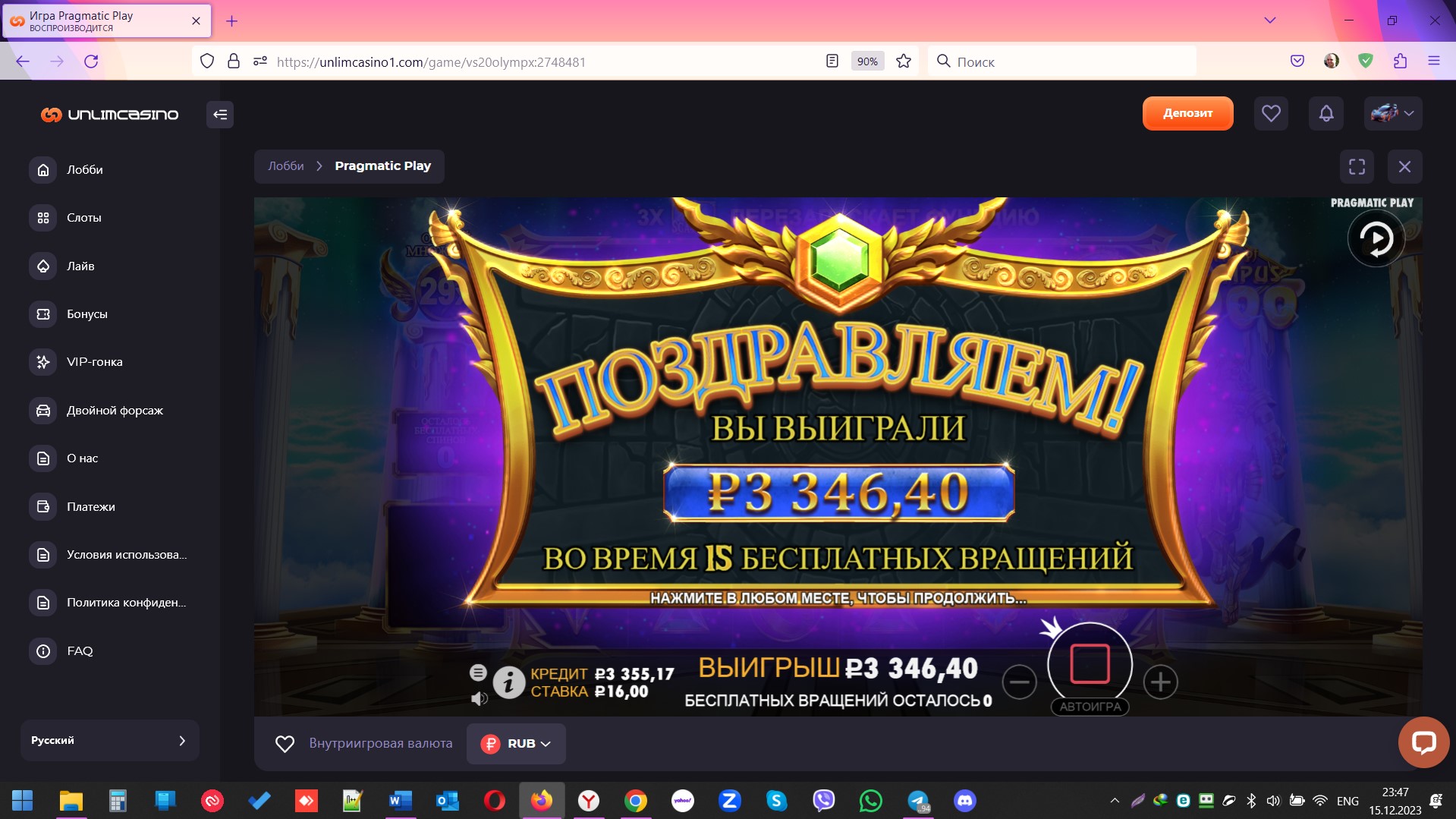Go to Бонусы in the sidebar
The width and height of the screenshot is (1456, 819).
(86, 314)
